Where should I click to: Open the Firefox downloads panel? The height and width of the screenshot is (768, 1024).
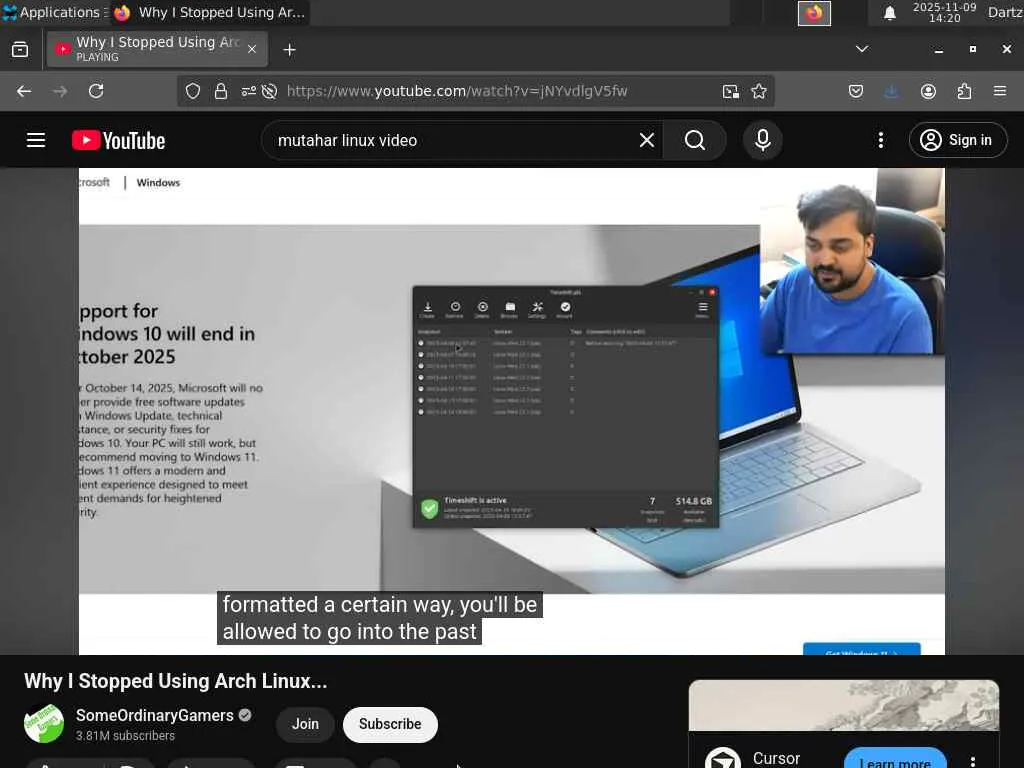point(891,91)
